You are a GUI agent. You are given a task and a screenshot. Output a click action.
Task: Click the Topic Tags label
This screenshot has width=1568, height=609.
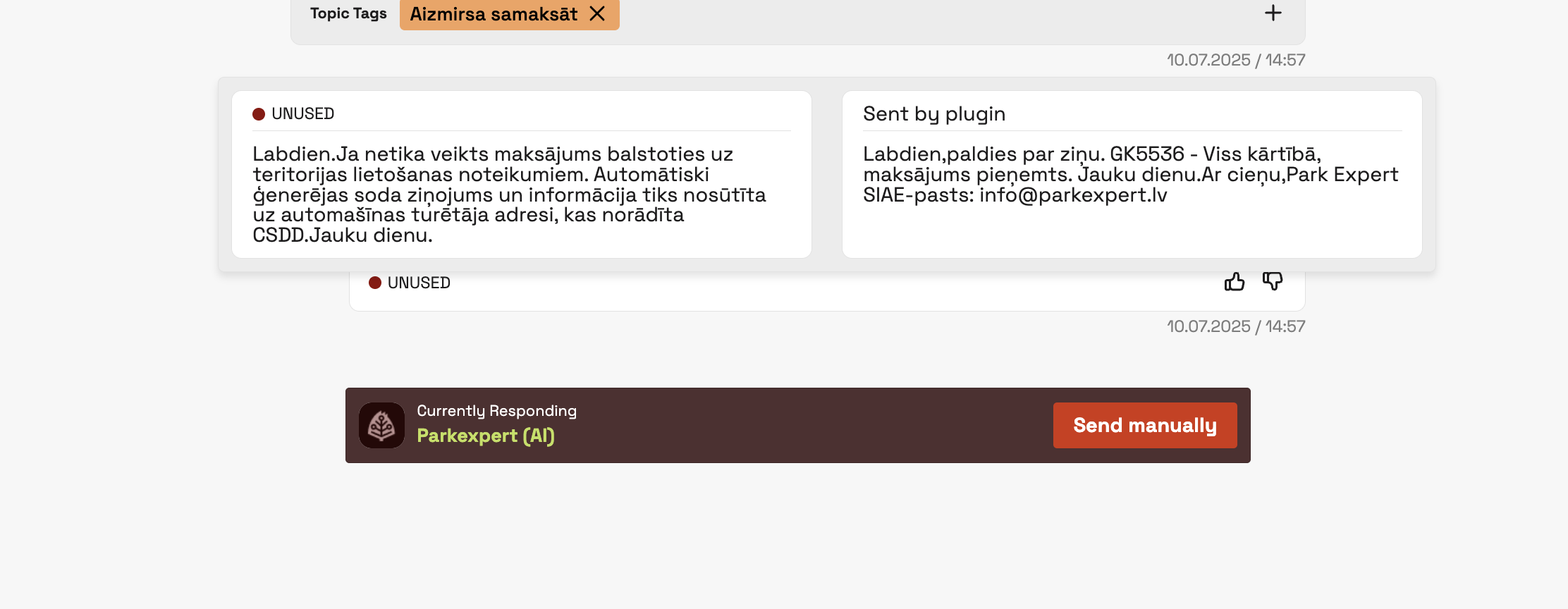(348, 13)
